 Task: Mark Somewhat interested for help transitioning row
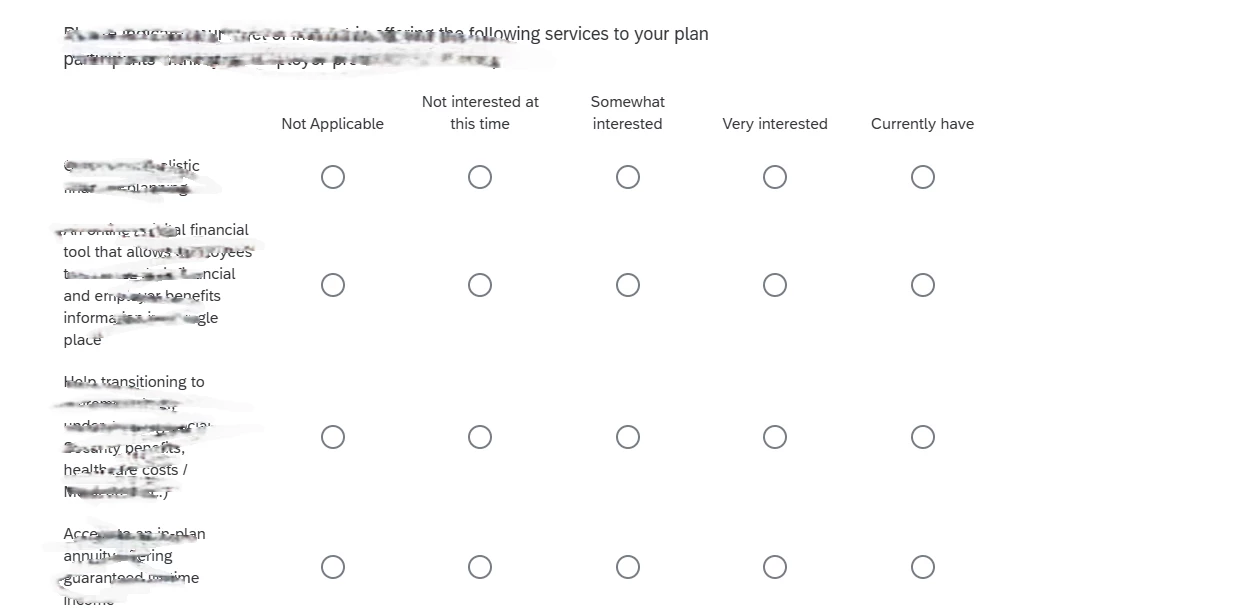pos(628,437)
